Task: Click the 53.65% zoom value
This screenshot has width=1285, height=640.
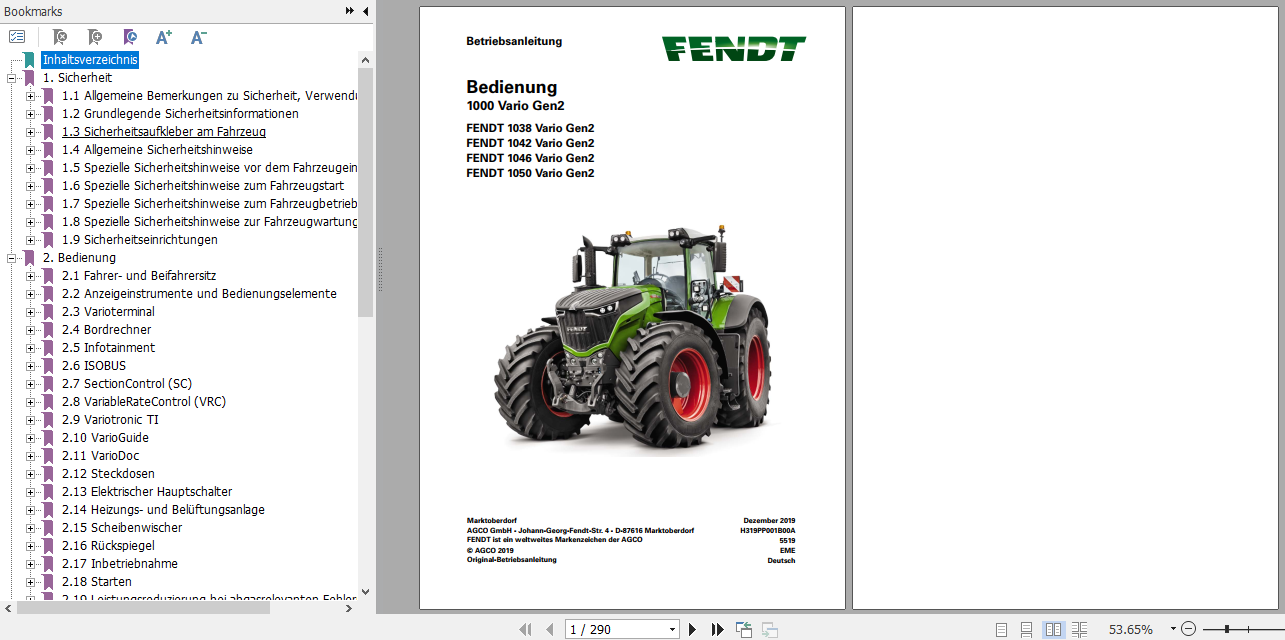Action: click(x=1130, y=629)
